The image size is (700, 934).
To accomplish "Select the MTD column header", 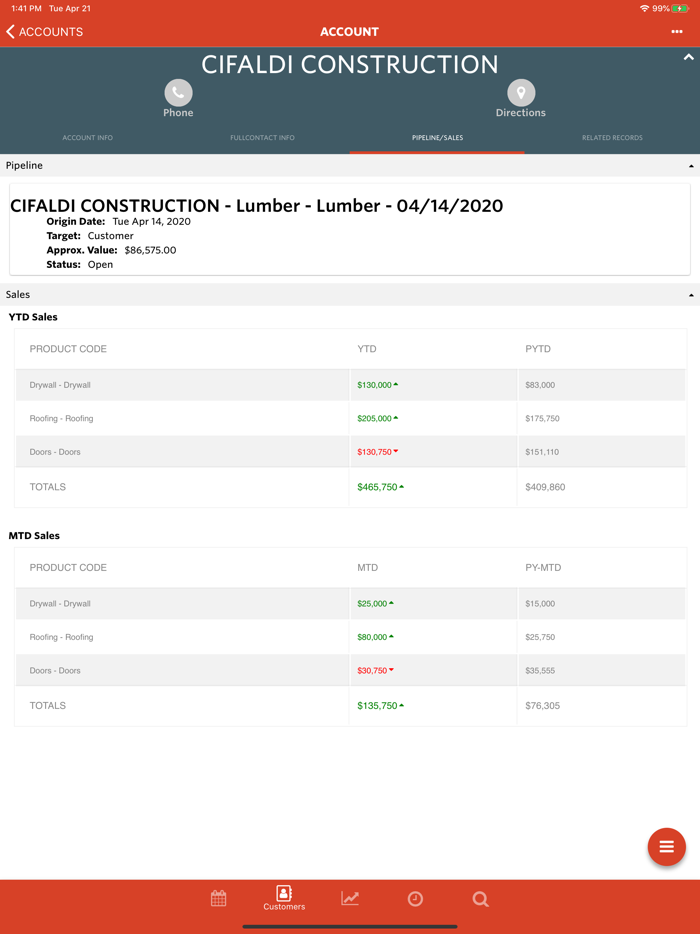I will [x=368, y=568].
